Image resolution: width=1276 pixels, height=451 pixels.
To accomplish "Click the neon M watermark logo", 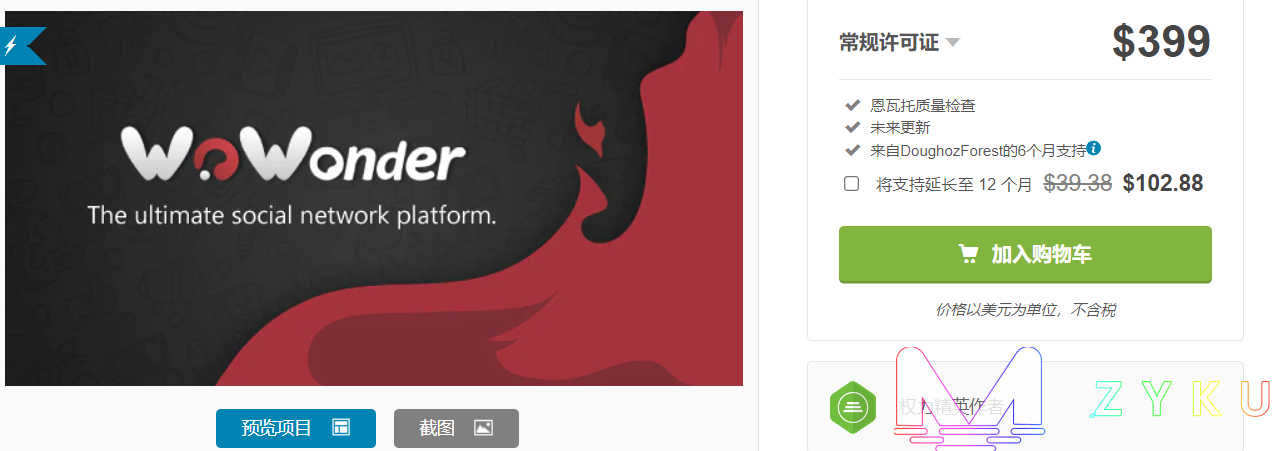I will [x=969, y=397].
